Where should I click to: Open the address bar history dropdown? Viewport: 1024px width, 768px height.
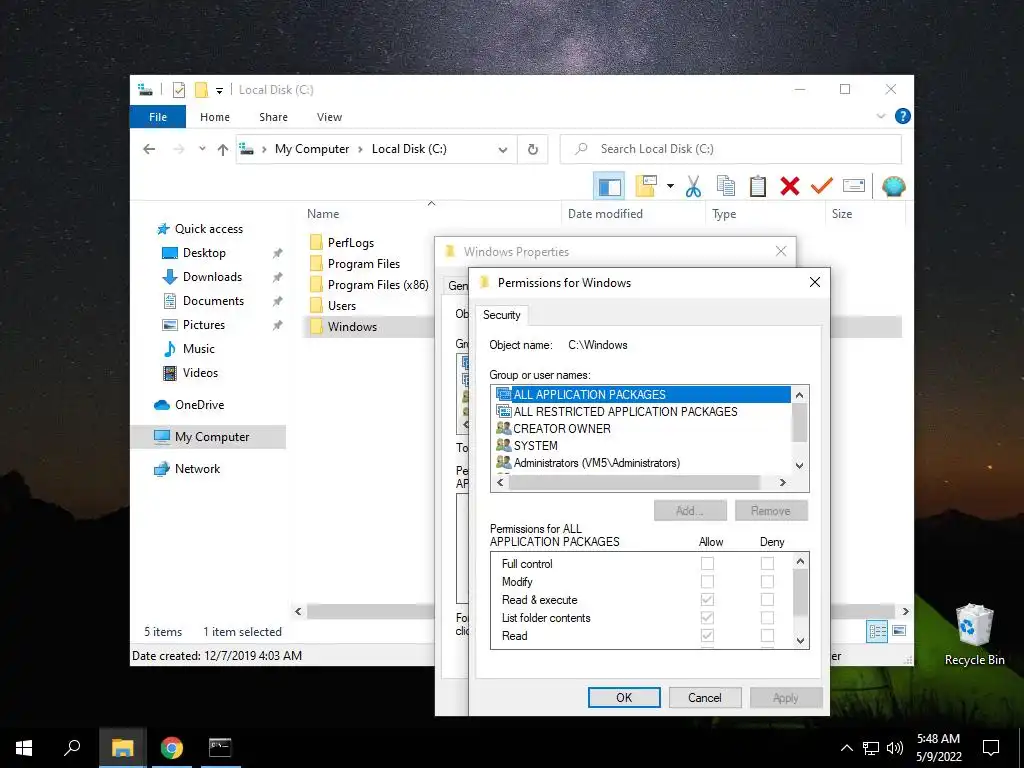(503, 150)
